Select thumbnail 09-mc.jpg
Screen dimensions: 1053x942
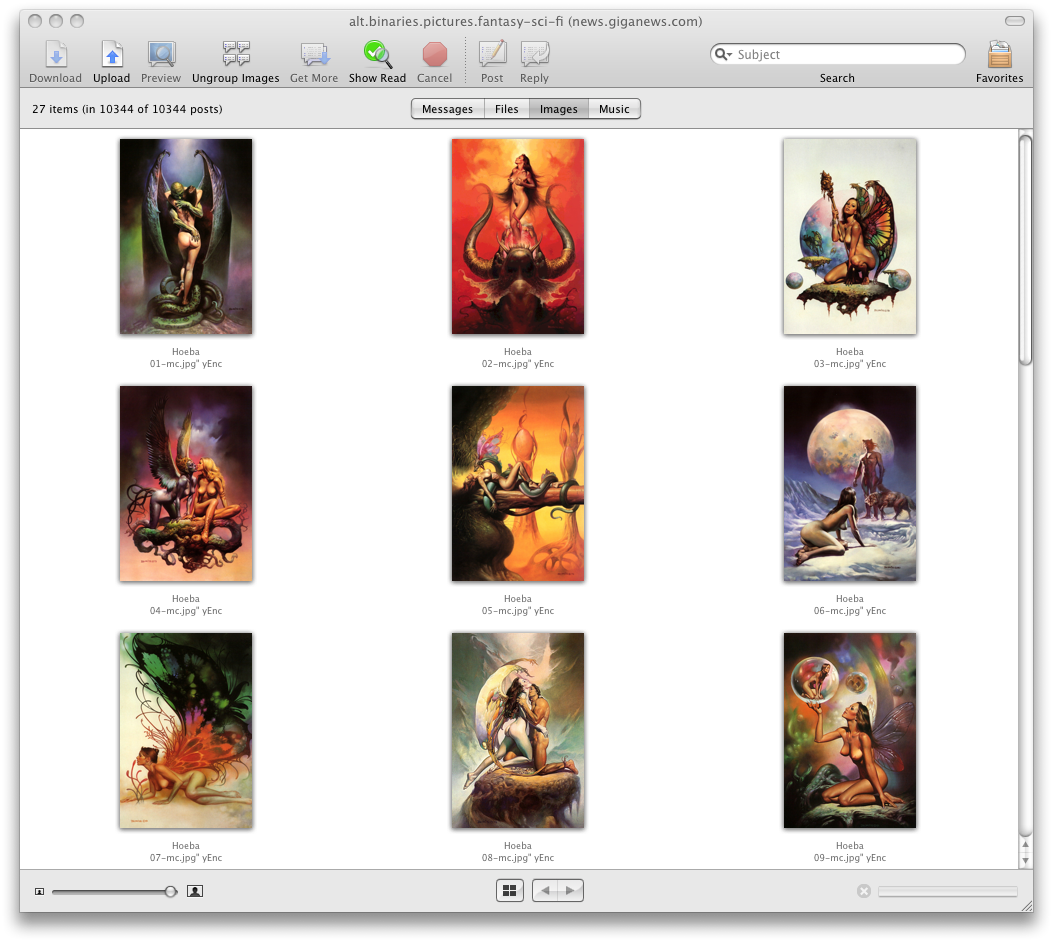coord(850,731)
